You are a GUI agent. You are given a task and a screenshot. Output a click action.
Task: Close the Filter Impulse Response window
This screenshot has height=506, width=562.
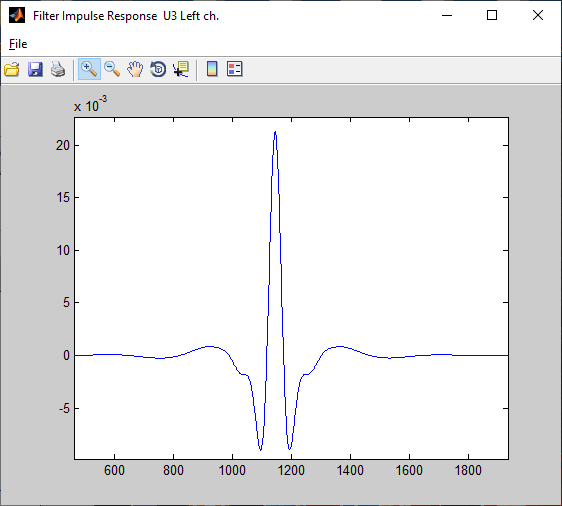(538, 15)
